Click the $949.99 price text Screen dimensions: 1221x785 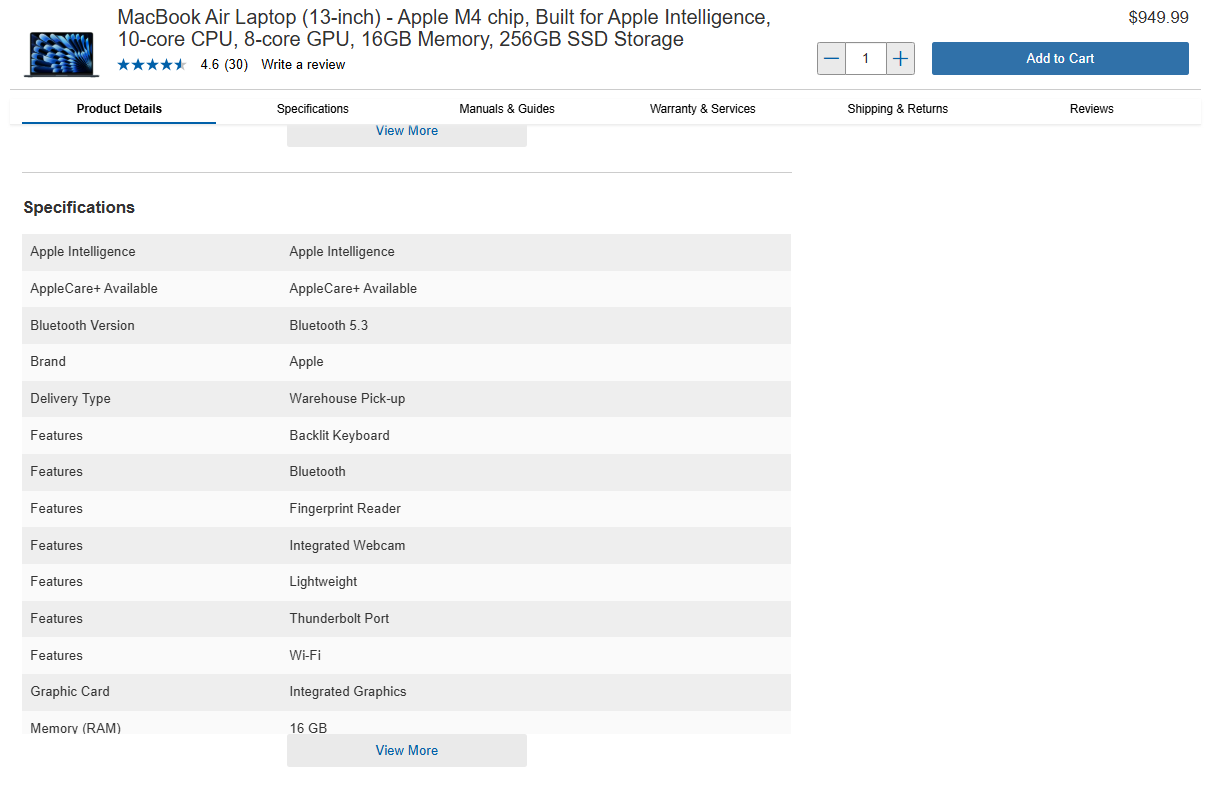pos(1158,18)
